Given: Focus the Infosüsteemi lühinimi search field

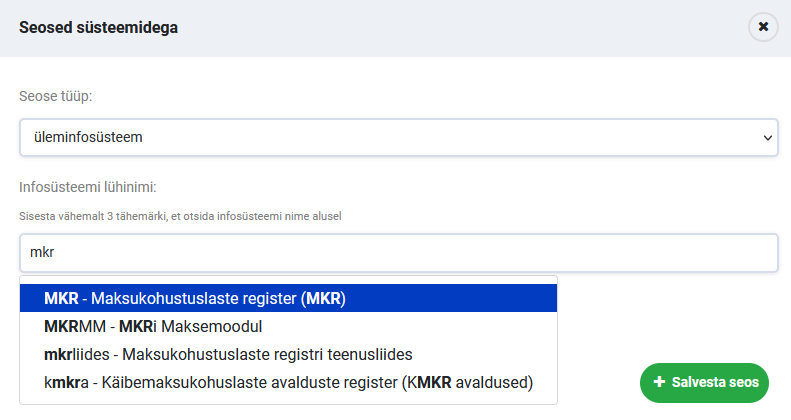Looking at the screenshot, I should click(398, 253).
